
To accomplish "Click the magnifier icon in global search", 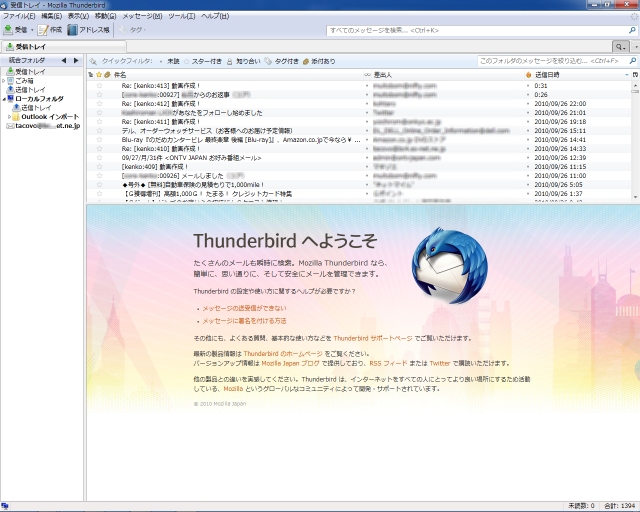I will coord(632,30).
